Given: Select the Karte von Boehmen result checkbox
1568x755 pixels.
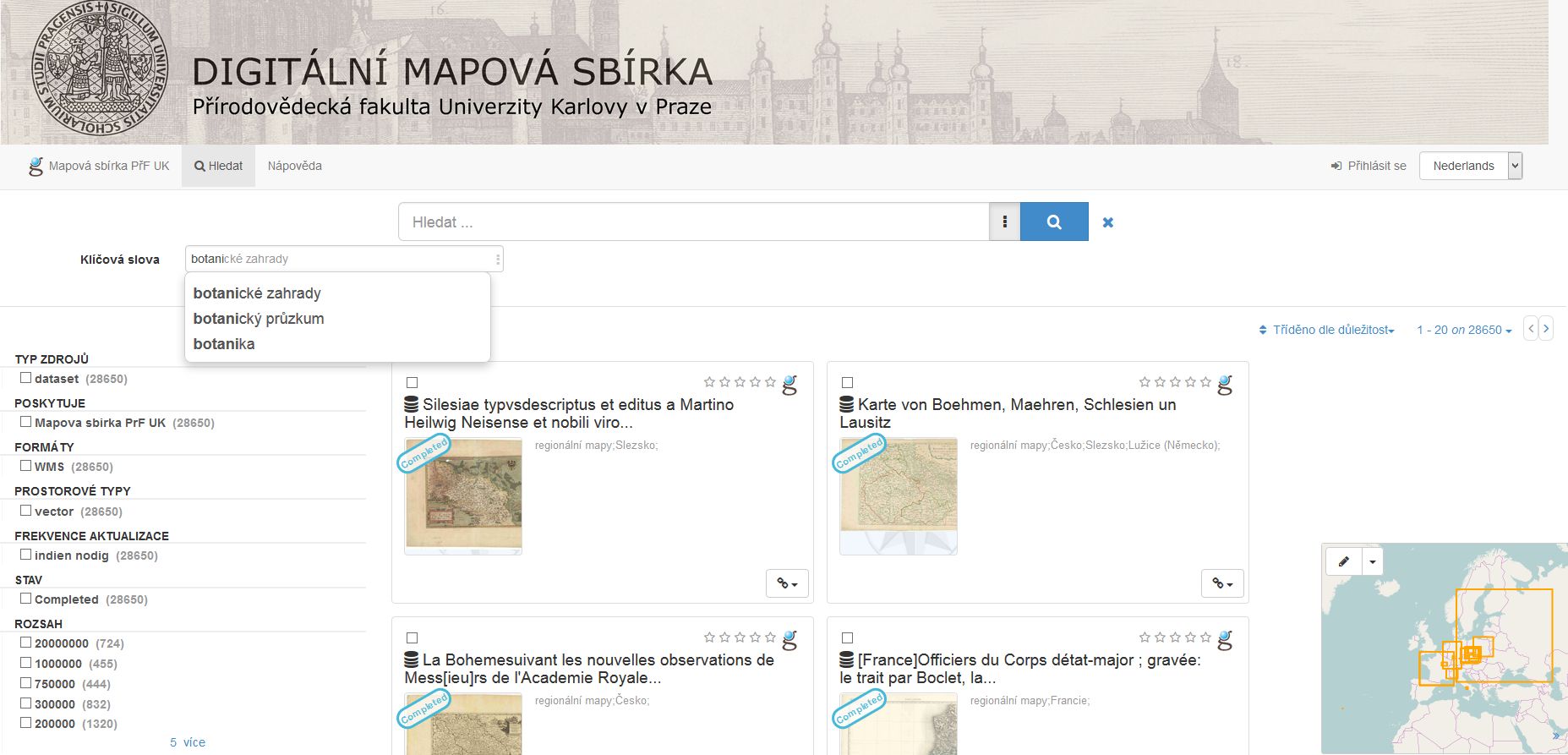Looking at the screenshot, I should [848, 383].
